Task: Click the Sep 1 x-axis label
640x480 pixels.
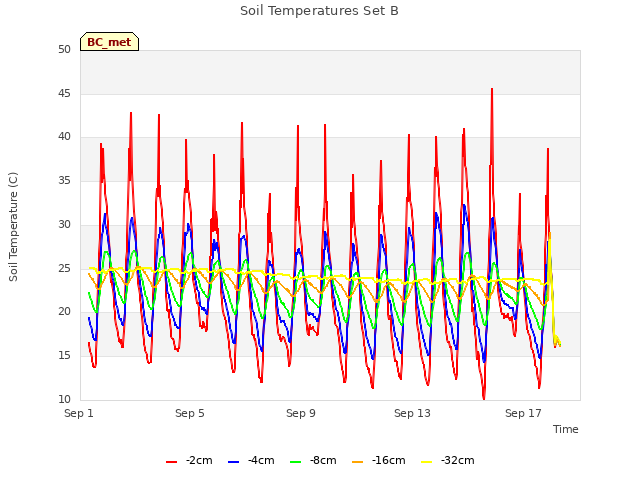Action: (79, 413)
